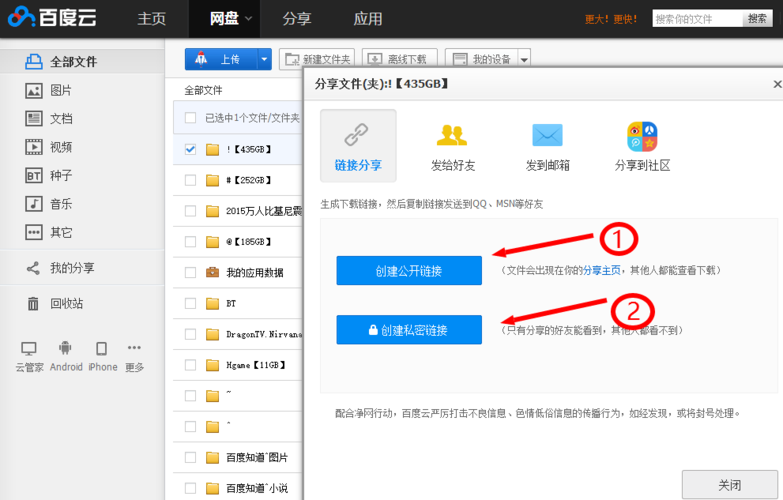Toggle the select-all files checkbox
783x500 pixels.
[x=190, y=118]
